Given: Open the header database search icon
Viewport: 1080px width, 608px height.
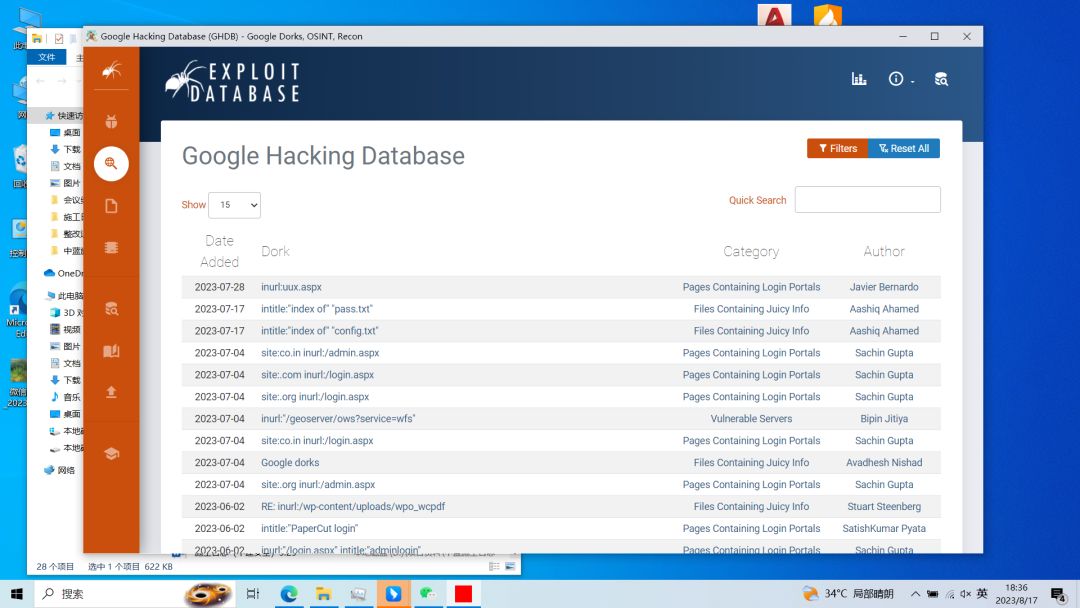Looking at the screenshot, I should click(941, 79).
